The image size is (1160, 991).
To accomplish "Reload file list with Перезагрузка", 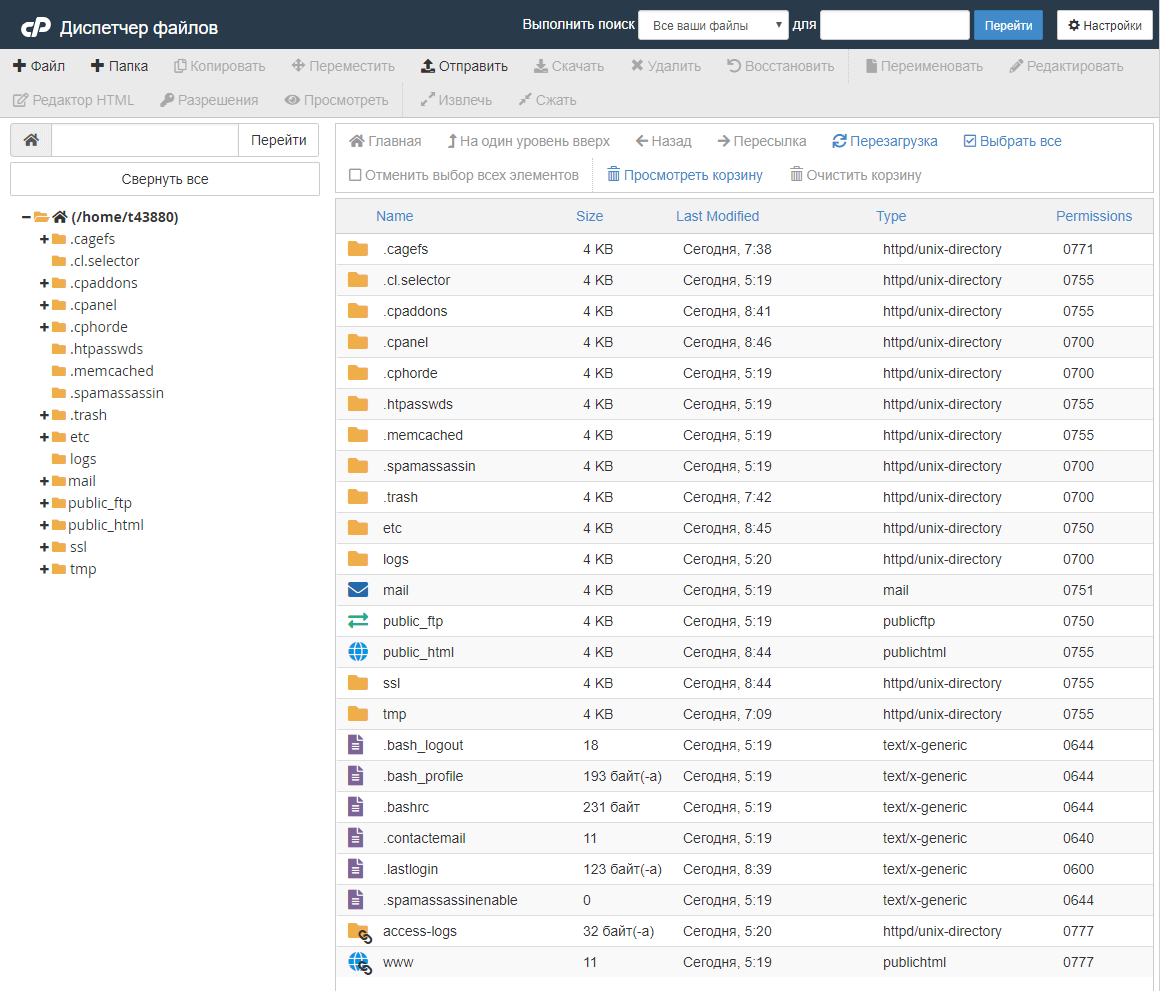I will pos(885,141).
